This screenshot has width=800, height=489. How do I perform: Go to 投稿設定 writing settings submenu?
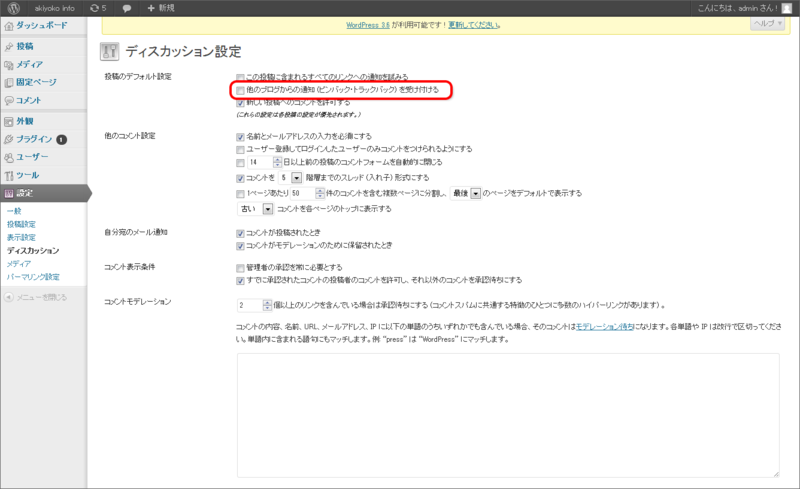point(21,224)
